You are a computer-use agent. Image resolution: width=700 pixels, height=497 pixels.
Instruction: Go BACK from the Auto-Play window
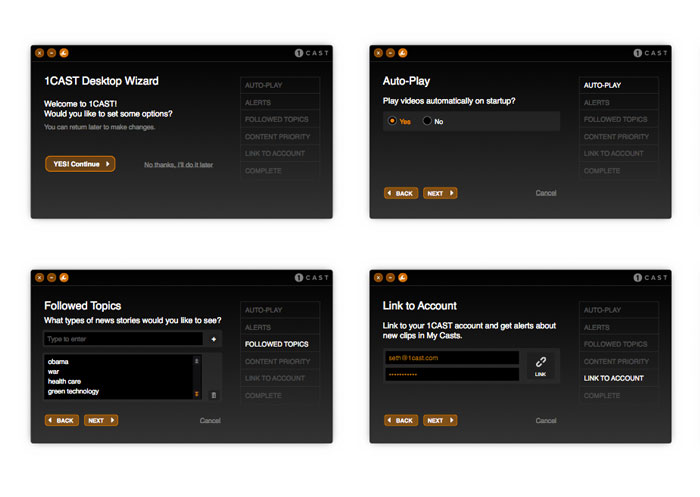[x=401, y=193]
